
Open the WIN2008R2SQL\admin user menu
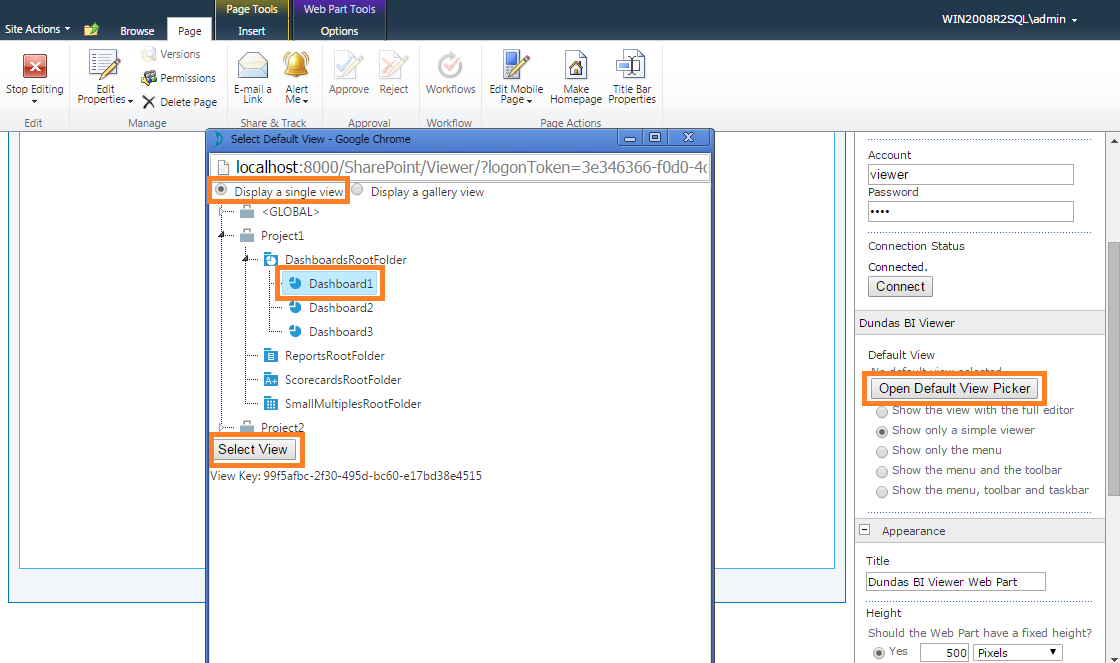pos(1009,19)
